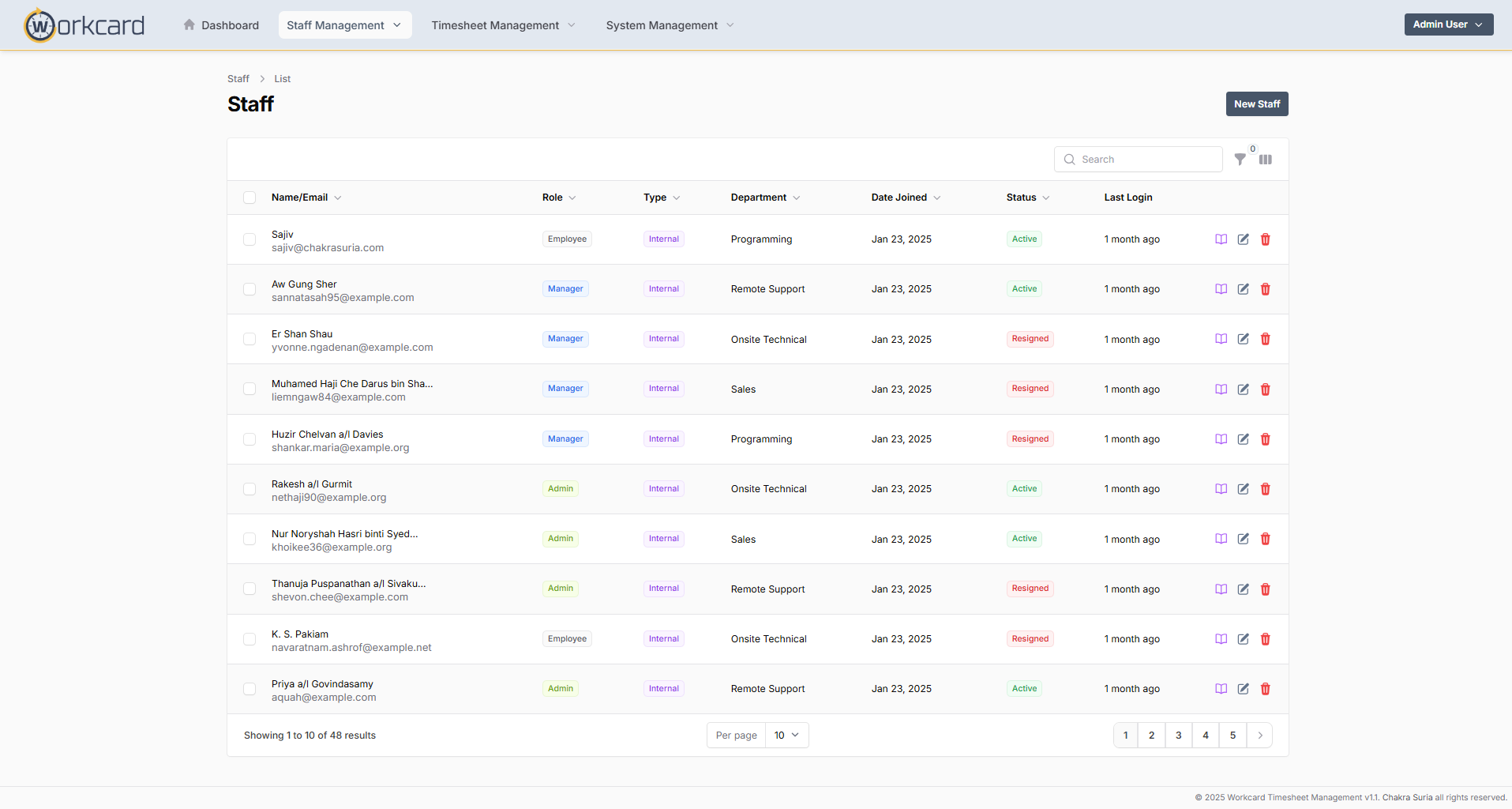Screen dimensions: 1512x809
Task: Focus the Search input field
Action: point(1146,160)
